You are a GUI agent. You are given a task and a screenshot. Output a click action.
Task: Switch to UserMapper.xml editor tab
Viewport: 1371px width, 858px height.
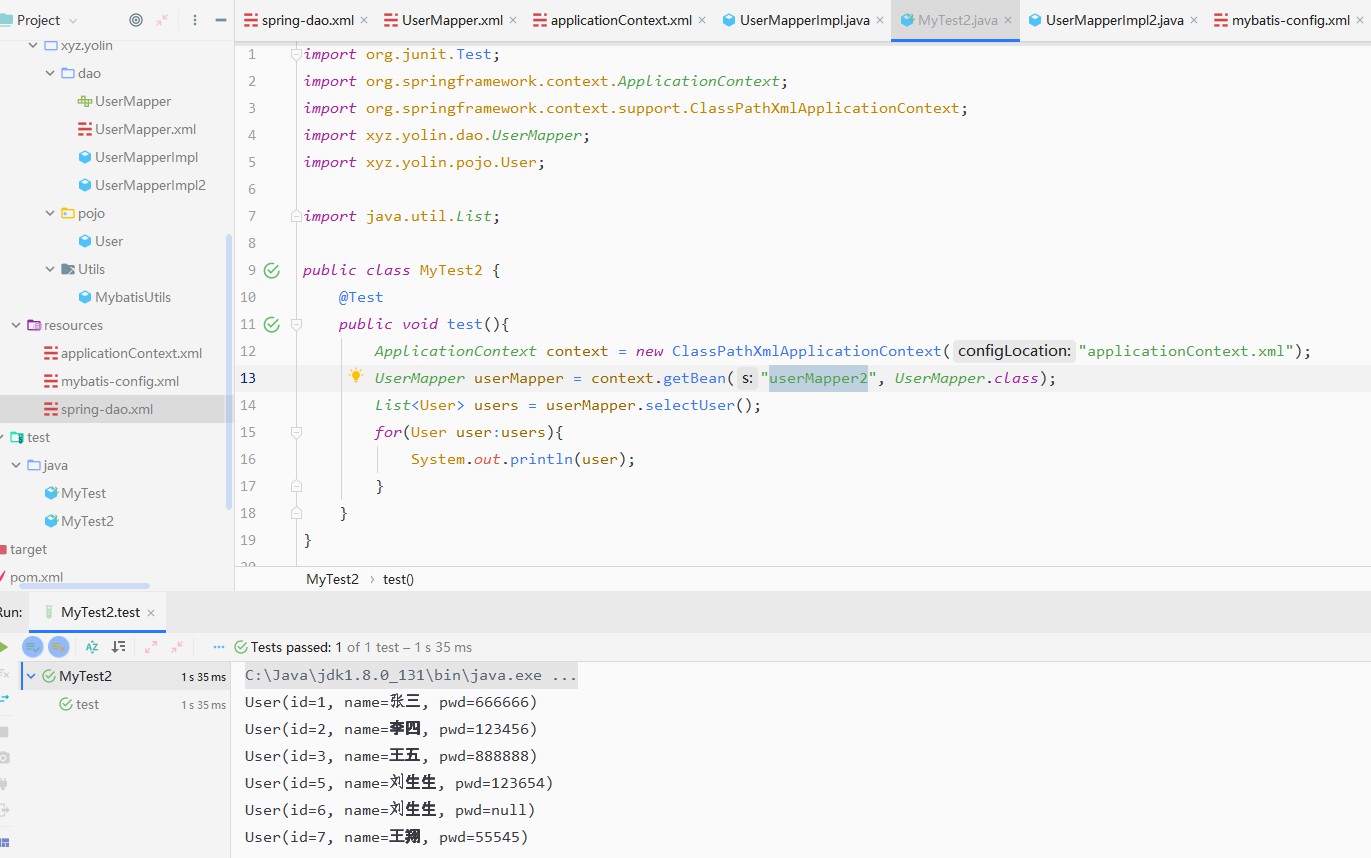click(452, 20)
